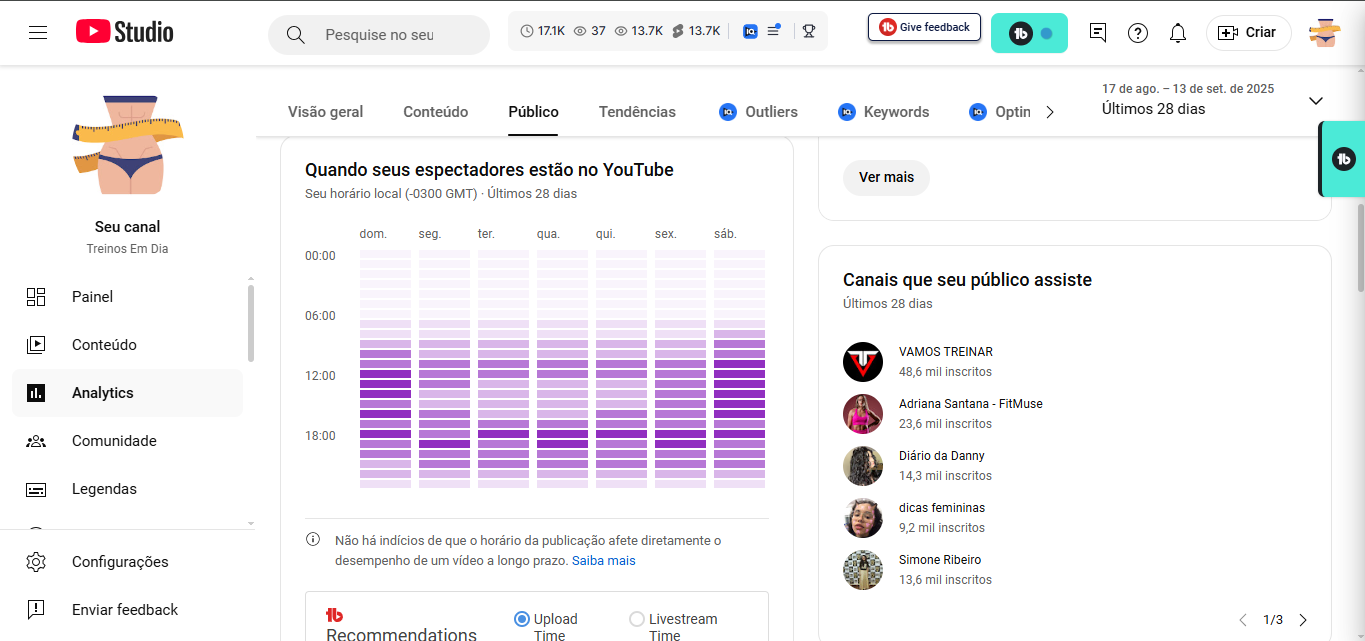Switch to the Tendências tab

point(637,112)
